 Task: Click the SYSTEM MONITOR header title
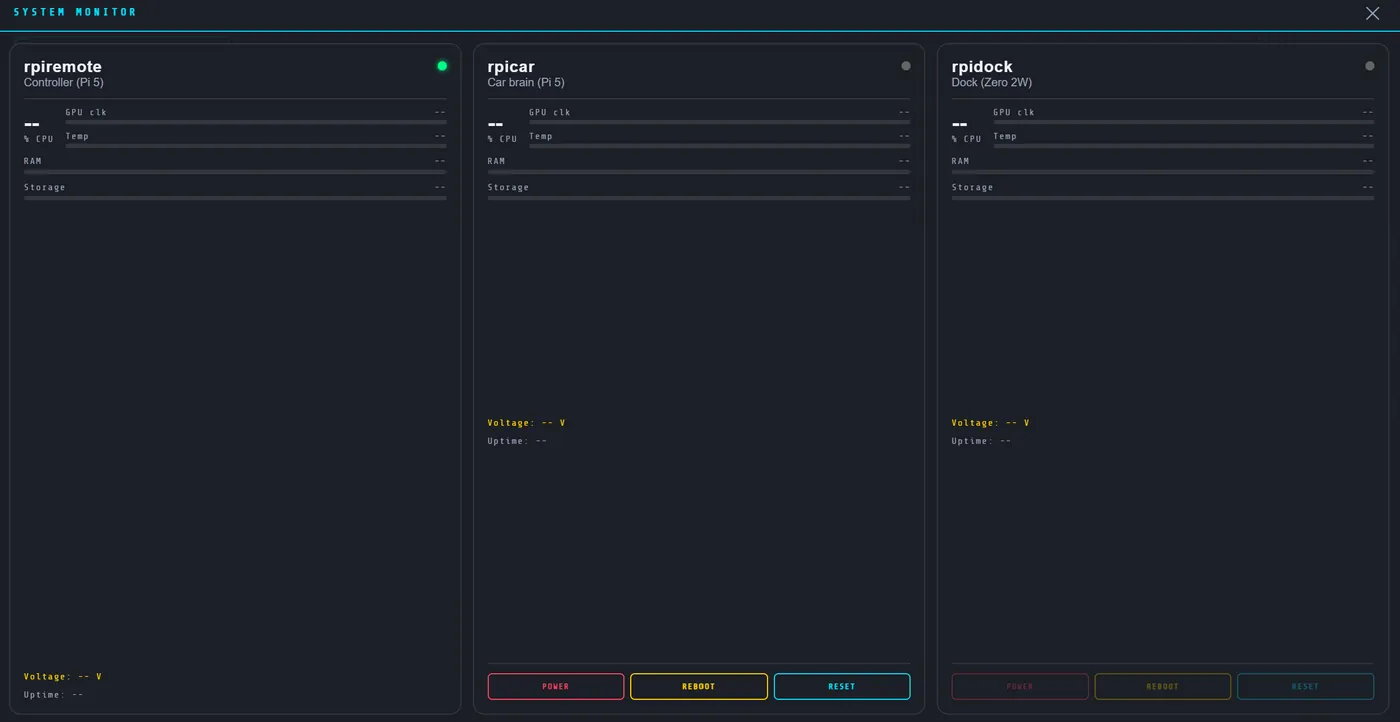coord(75,13)
